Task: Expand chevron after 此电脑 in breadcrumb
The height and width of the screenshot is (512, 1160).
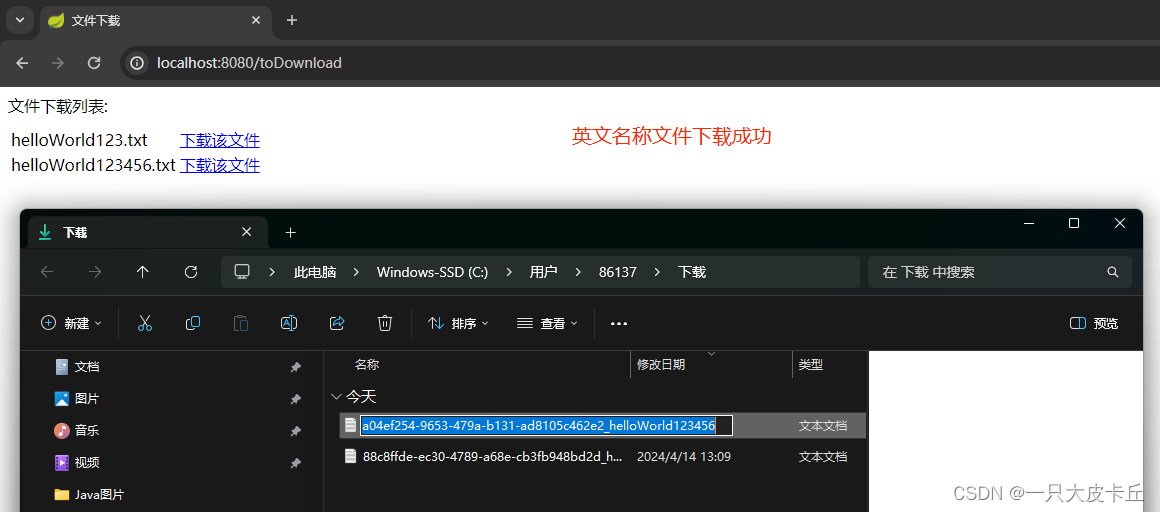Action: pyautogui.click(x=357, y=272)
